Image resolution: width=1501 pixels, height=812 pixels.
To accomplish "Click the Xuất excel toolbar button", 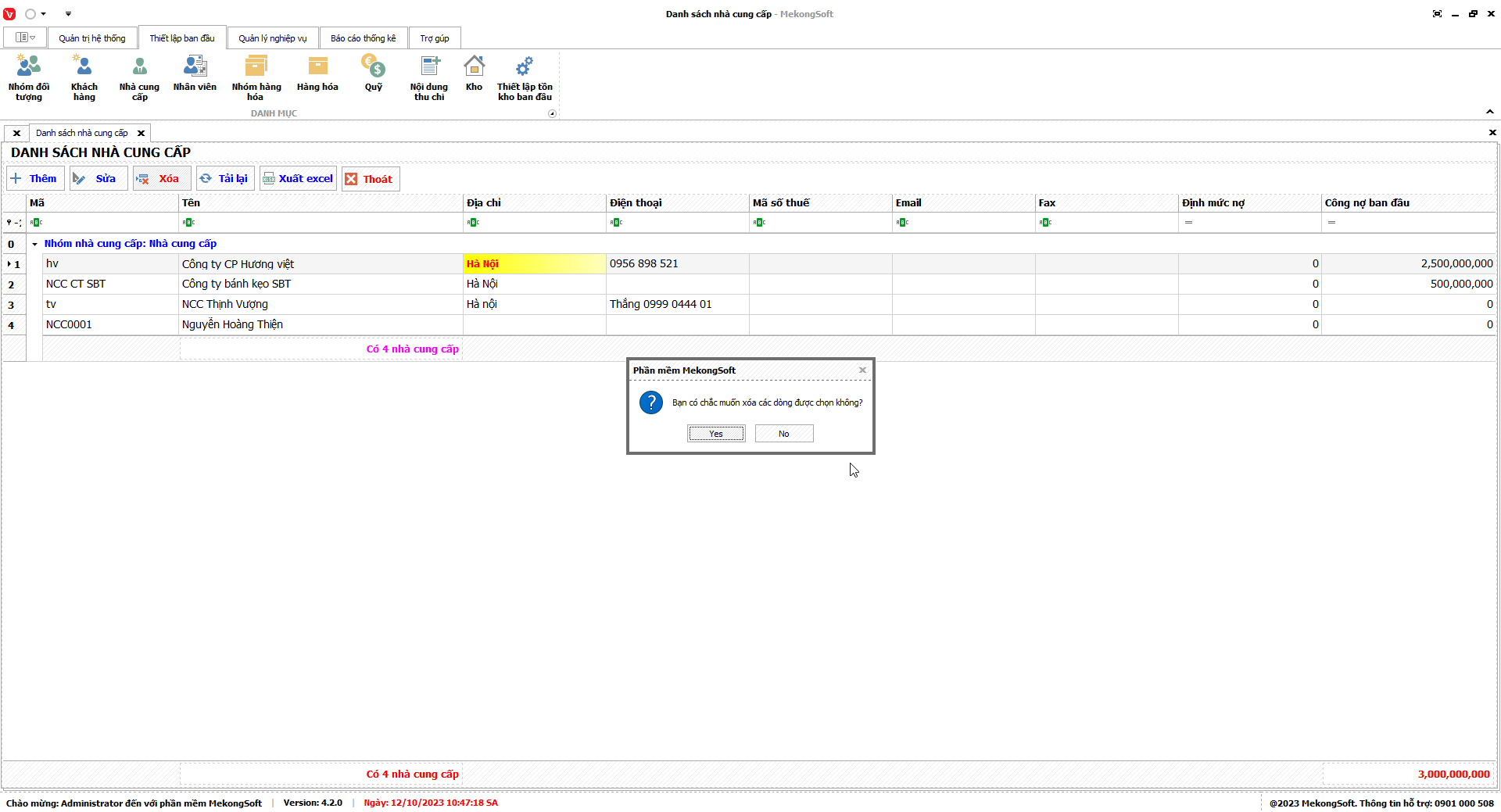I will (298, 179).
